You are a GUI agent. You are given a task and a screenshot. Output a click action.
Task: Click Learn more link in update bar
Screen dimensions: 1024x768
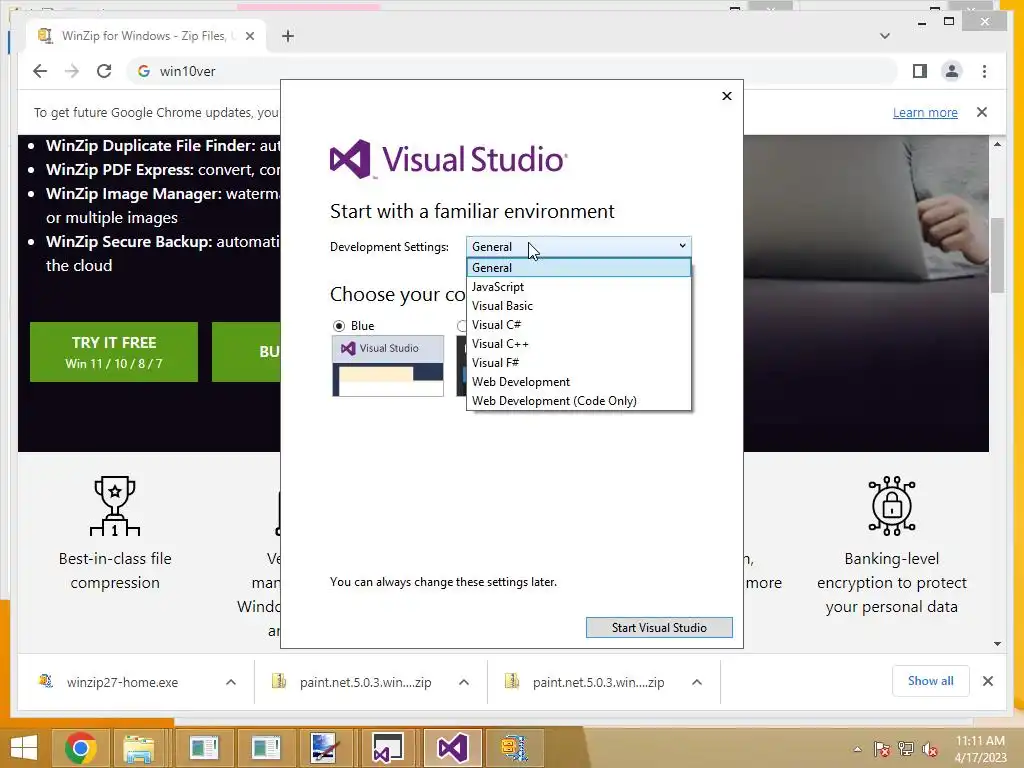[925, 112]
